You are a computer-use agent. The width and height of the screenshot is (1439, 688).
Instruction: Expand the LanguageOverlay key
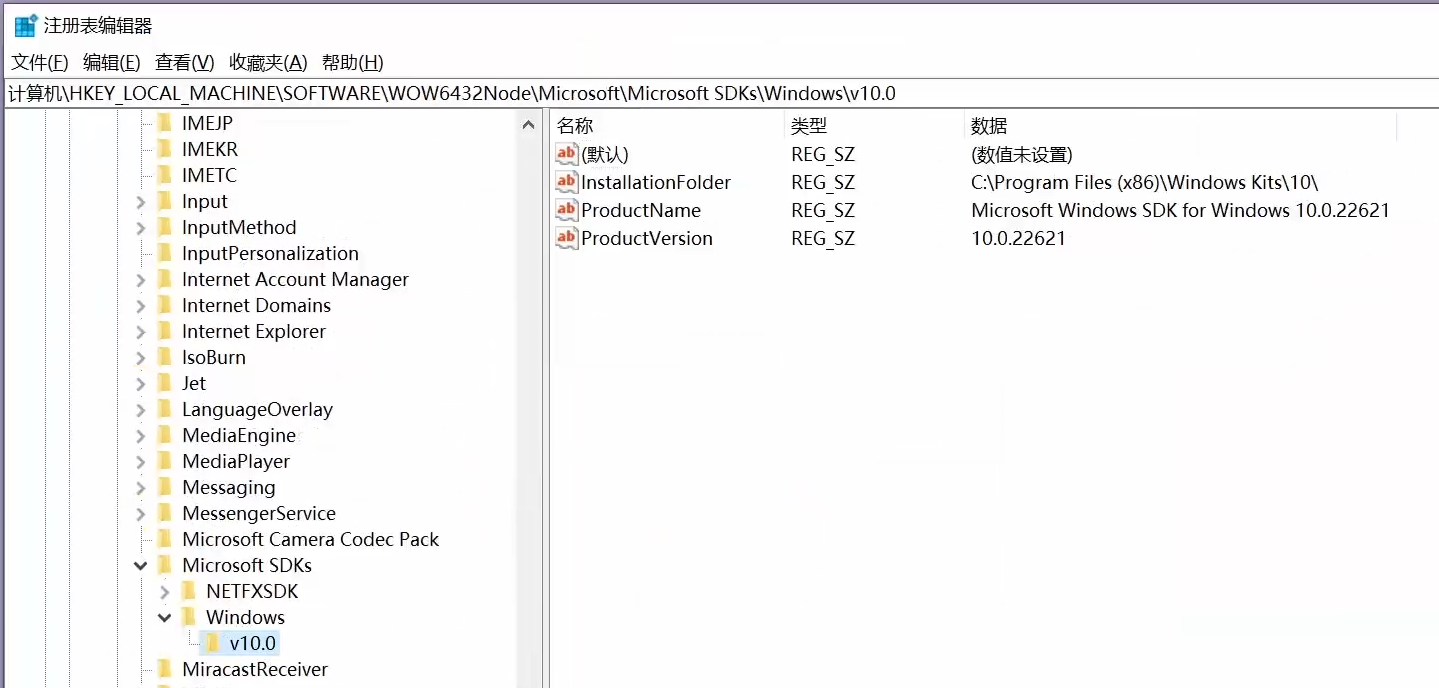140,410
